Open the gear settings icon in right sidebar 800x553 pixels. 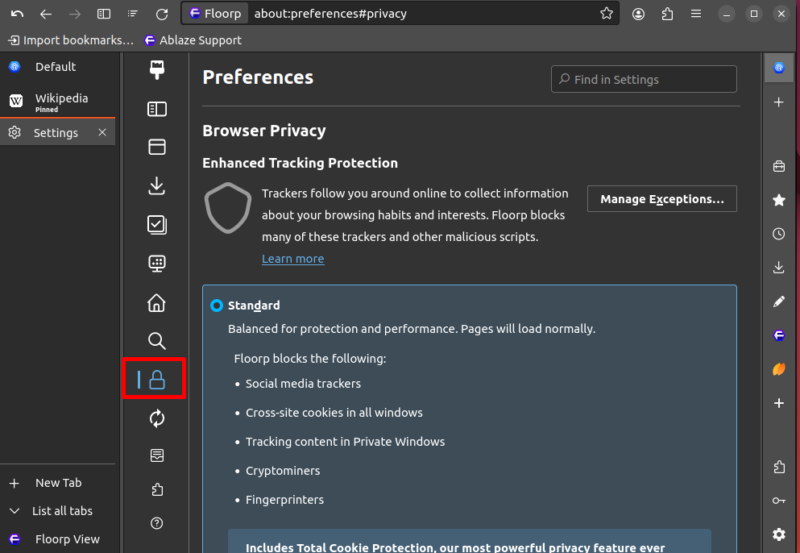(x=779, y=534)
